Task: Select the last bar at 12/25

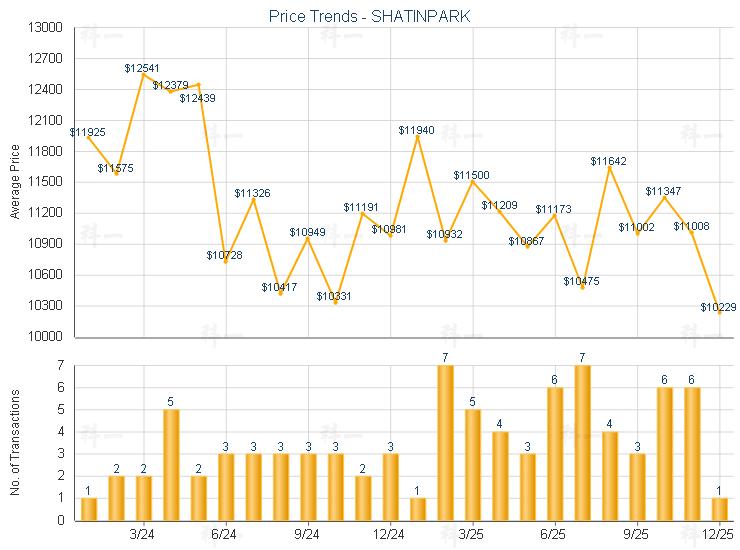Action: [x=719, y=509]
